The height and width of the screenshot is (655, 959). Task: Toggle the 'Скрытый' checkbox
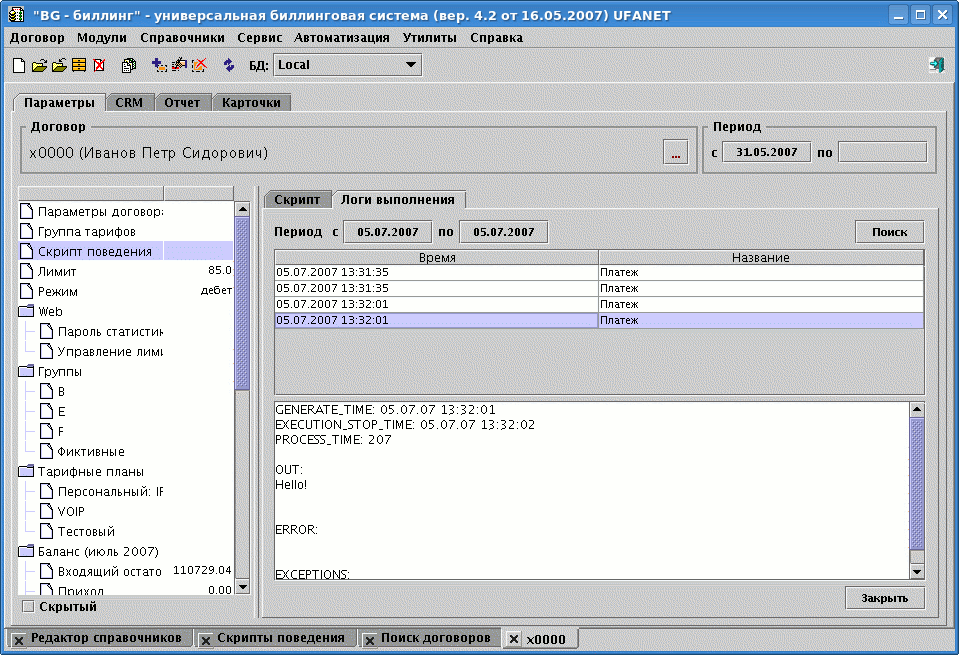28,606
